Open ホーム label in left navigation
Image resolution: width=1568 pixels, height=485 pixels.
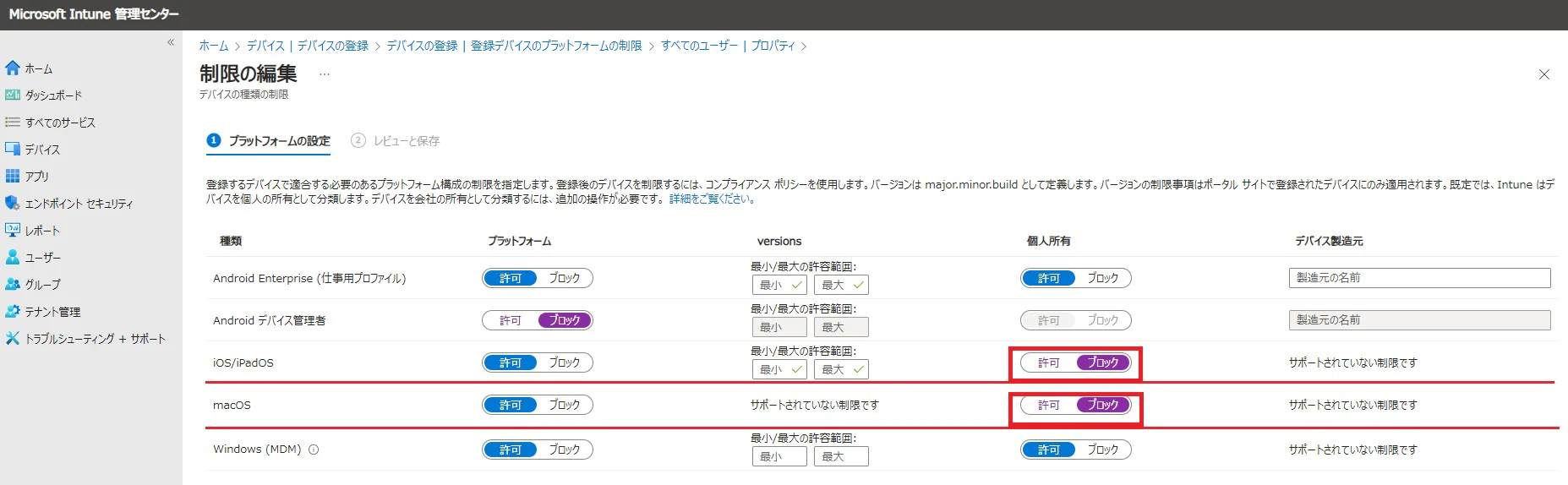(39, 68)
